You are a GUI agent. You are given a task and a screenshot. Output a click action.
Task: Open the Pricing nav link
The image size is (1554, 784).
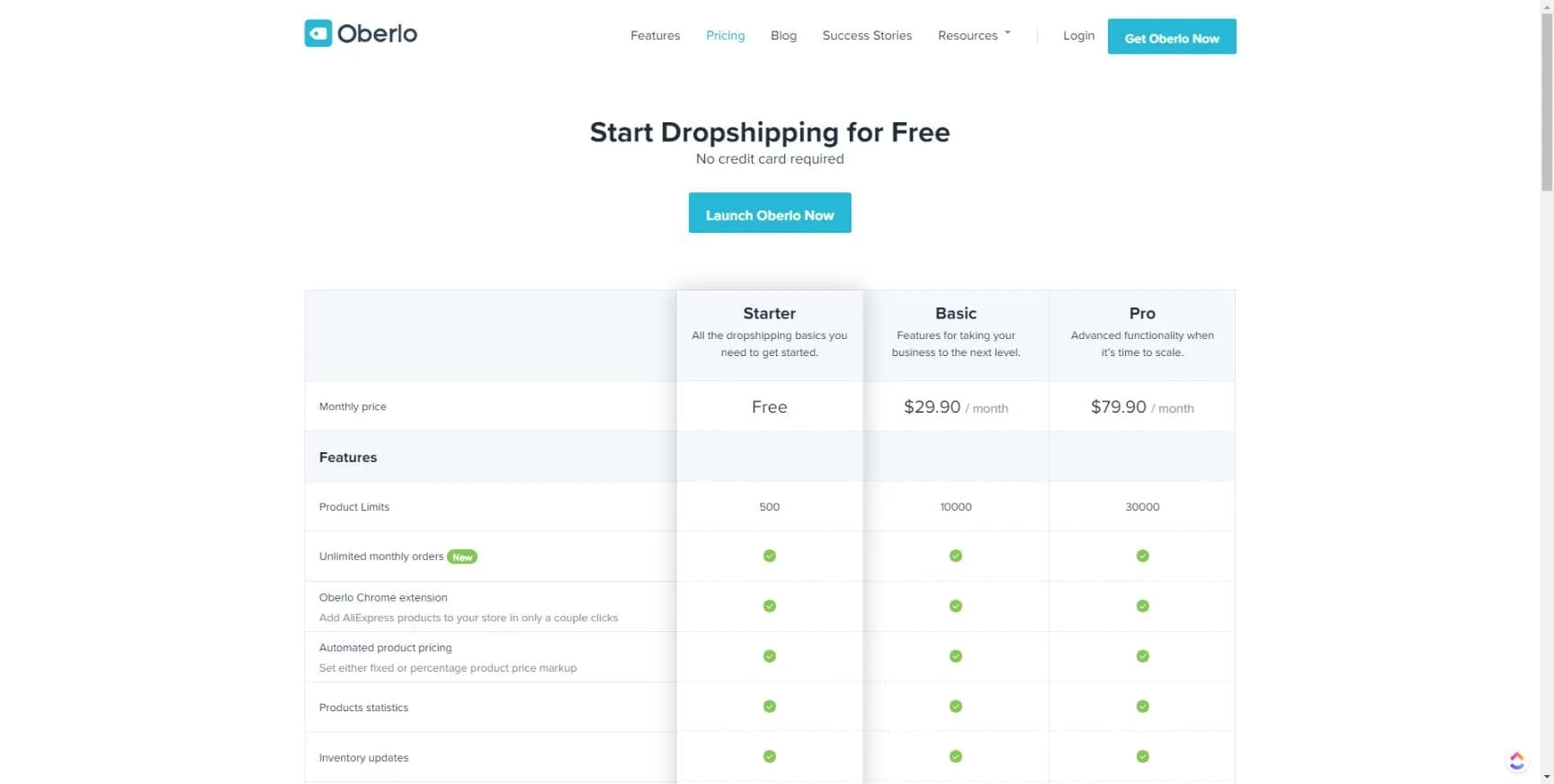tap(725, 36)
